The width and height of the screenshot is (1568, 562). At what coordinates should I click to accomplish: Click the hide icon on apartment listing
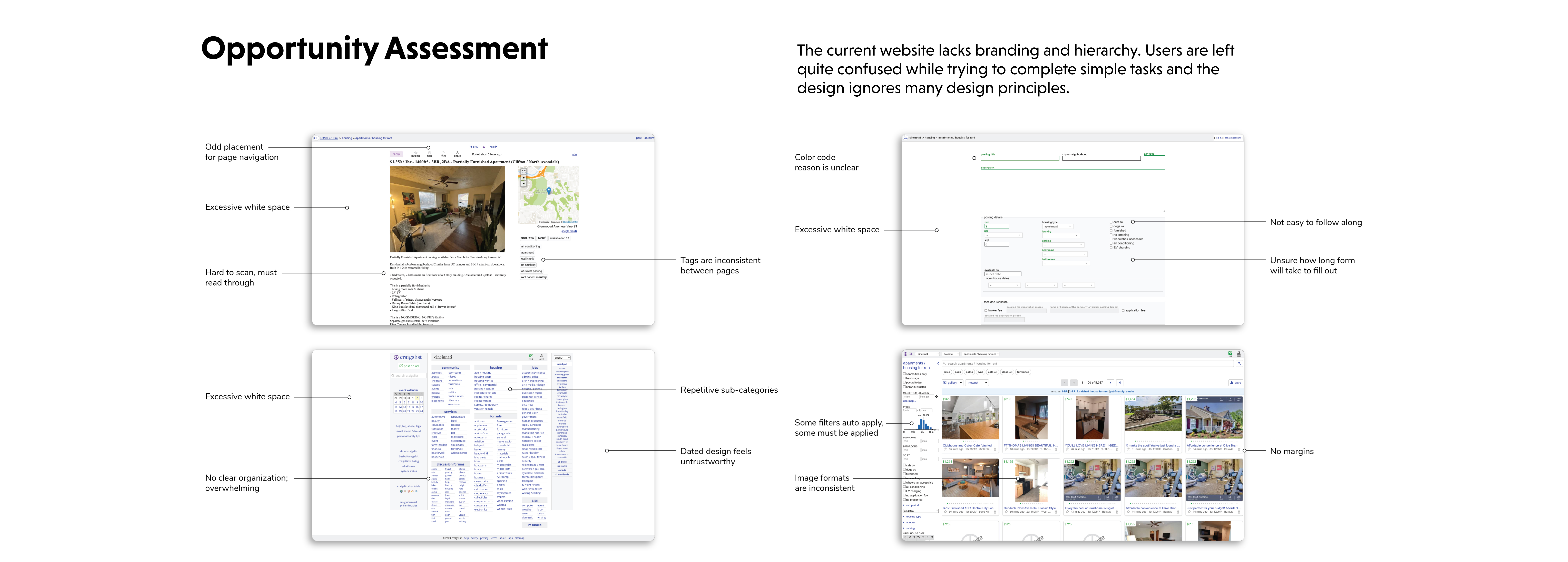[x=430, y=153]
